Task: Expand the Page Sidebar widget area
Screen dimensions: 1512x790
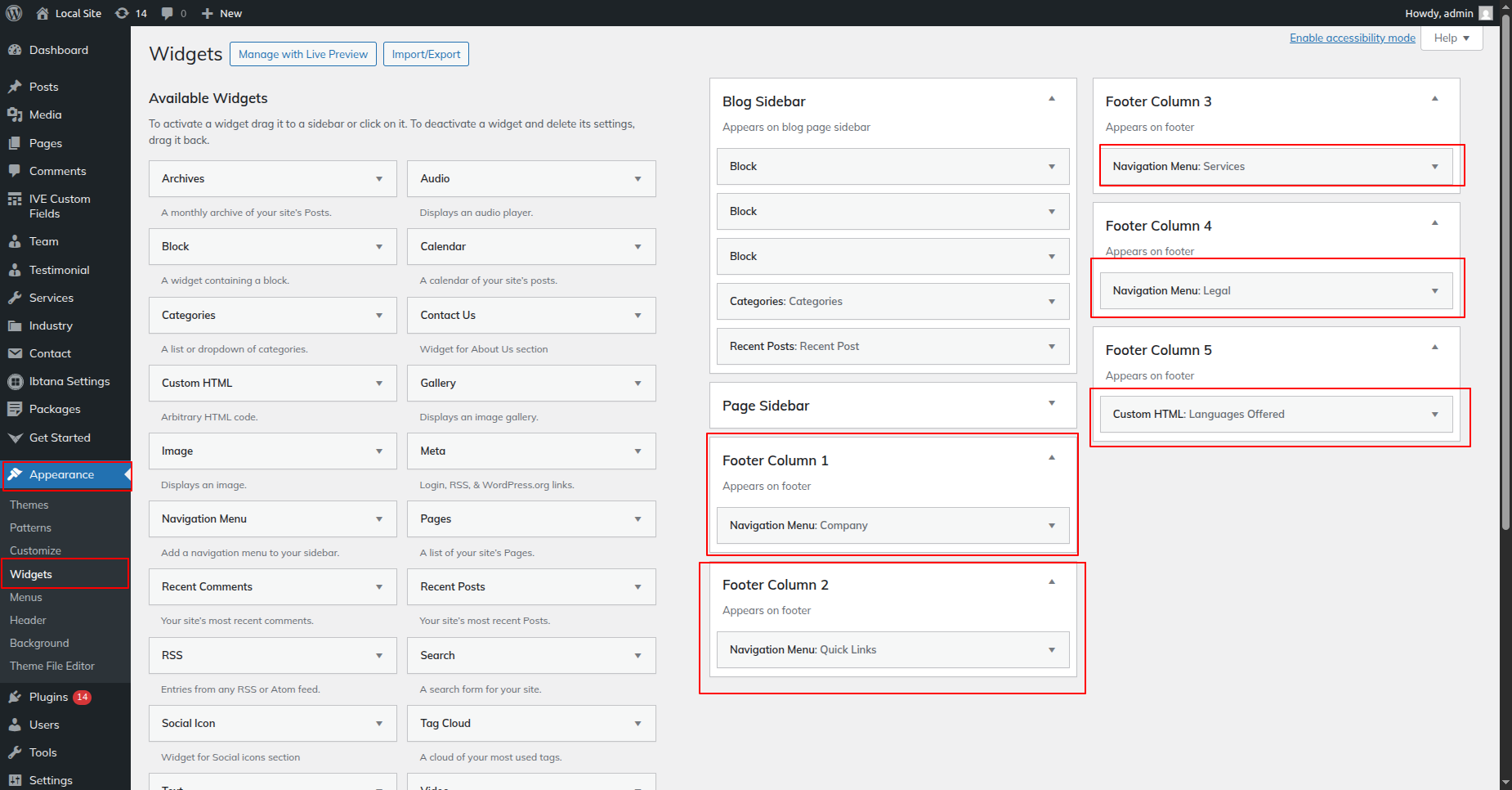Action: click(x=1052, y=403)
